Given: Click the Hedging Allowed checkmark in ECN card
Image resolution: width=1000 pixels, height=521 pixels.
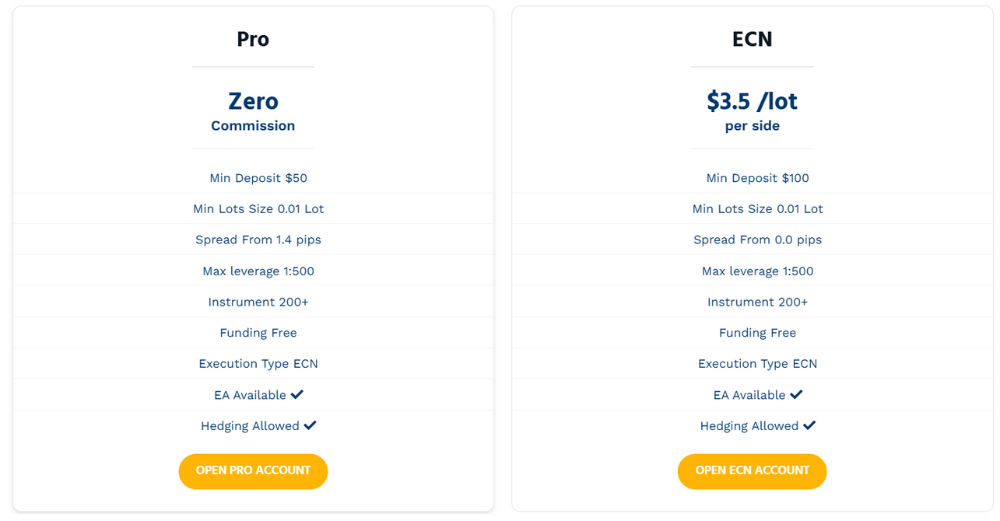Looking at the screenshot, I should pyautogui.click(x=809, y=426).
